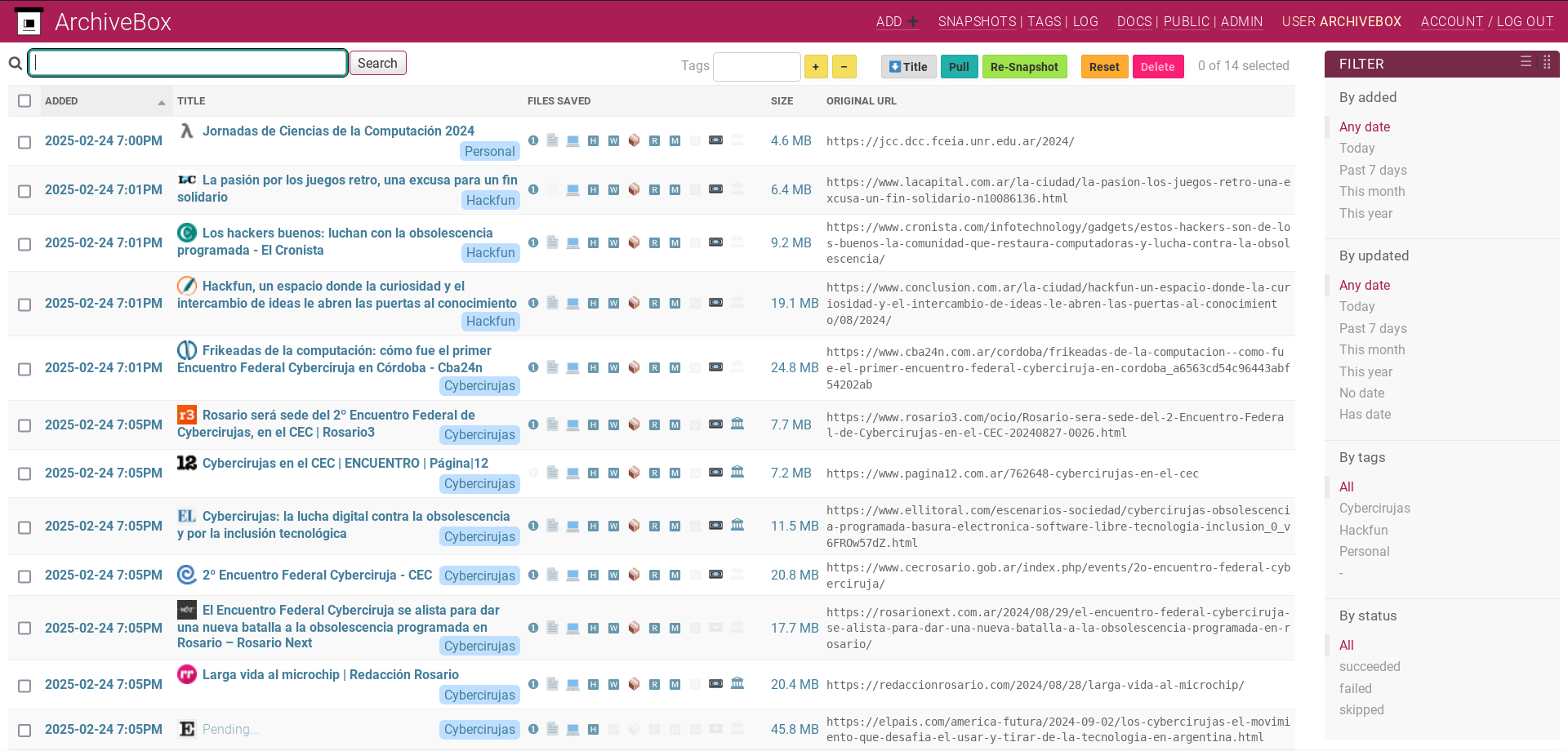
Task: Filter By status: failed
Action: 1355,688
